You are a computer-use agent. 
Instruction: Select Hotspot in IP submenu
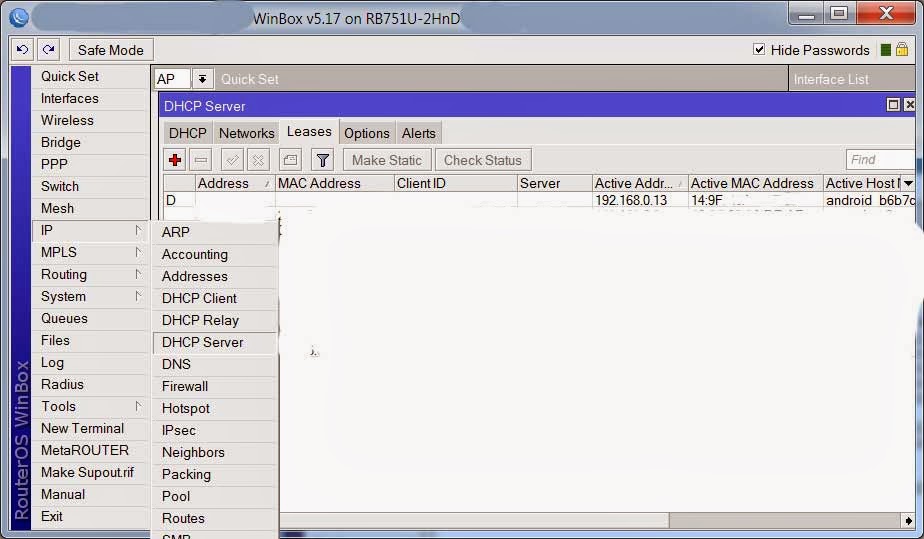coord(214,408)
